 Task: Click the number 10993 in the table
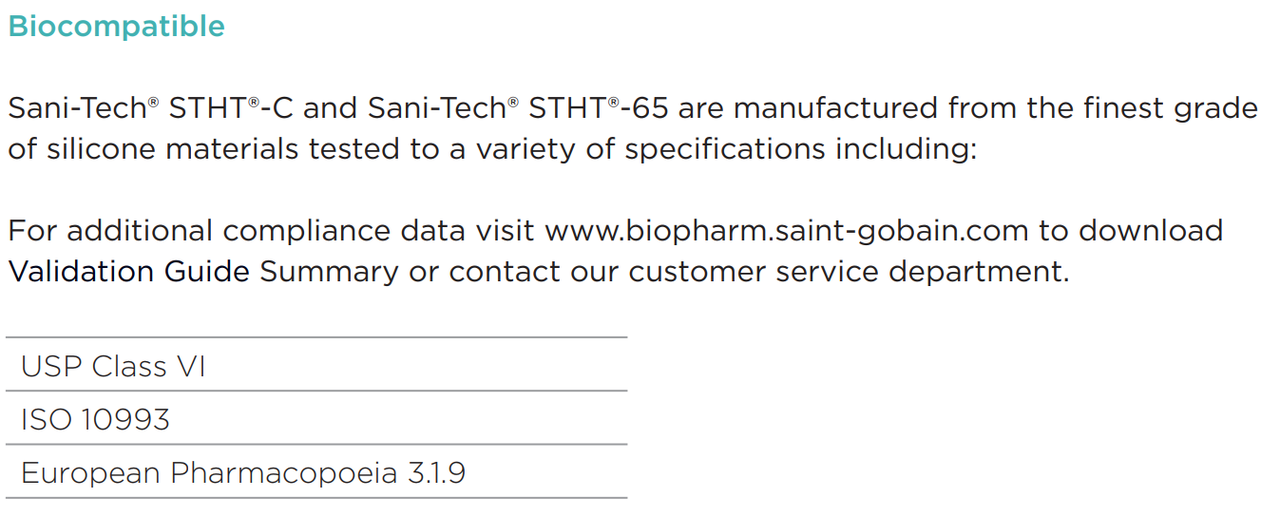point(125,420)
